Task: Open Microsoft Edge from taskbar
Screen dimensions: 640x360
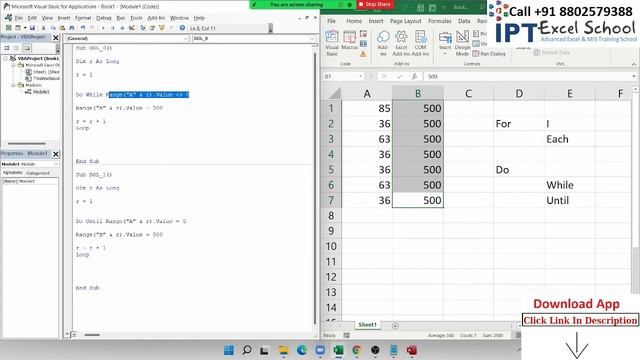Action: pyautogui.click(x=302, y=350)
